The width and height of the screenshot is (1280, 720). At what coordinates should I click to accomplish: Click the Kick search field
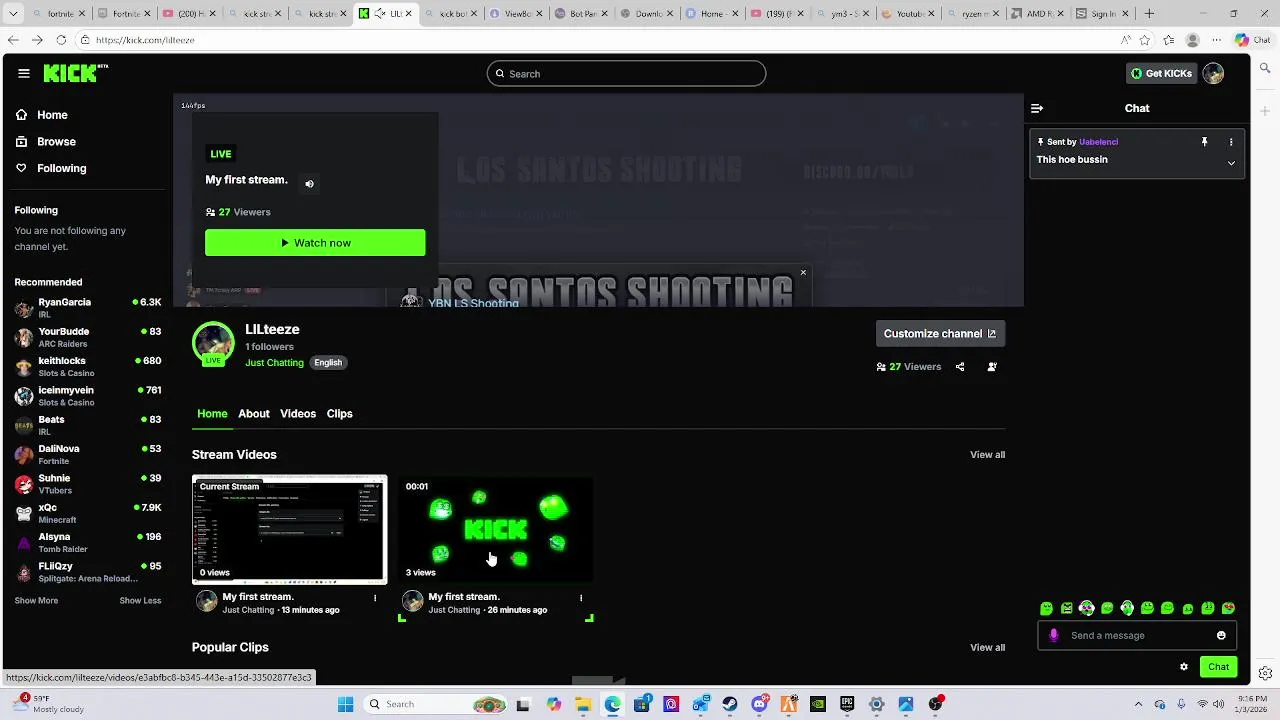click(x=626, y=74)
